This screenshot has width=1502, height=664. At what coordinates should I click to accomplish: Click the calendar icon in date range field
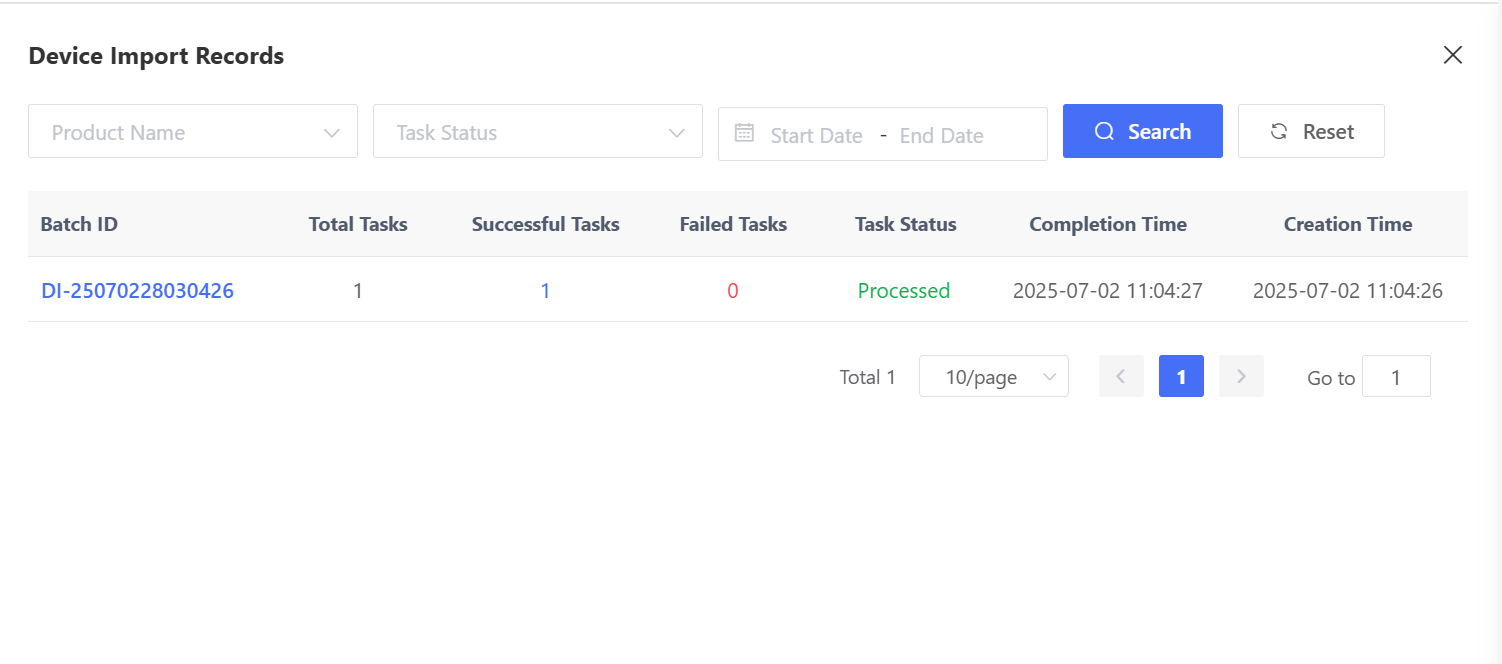(744, 133)
